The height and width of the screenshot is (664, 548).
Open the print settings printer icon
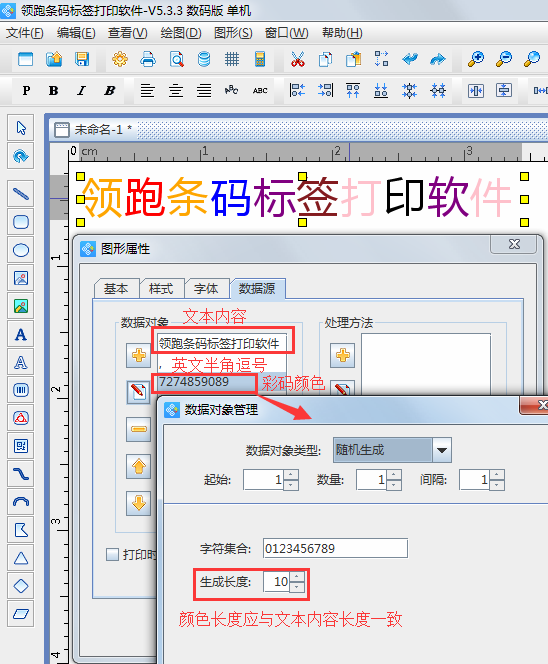click(x=148, y=59)
